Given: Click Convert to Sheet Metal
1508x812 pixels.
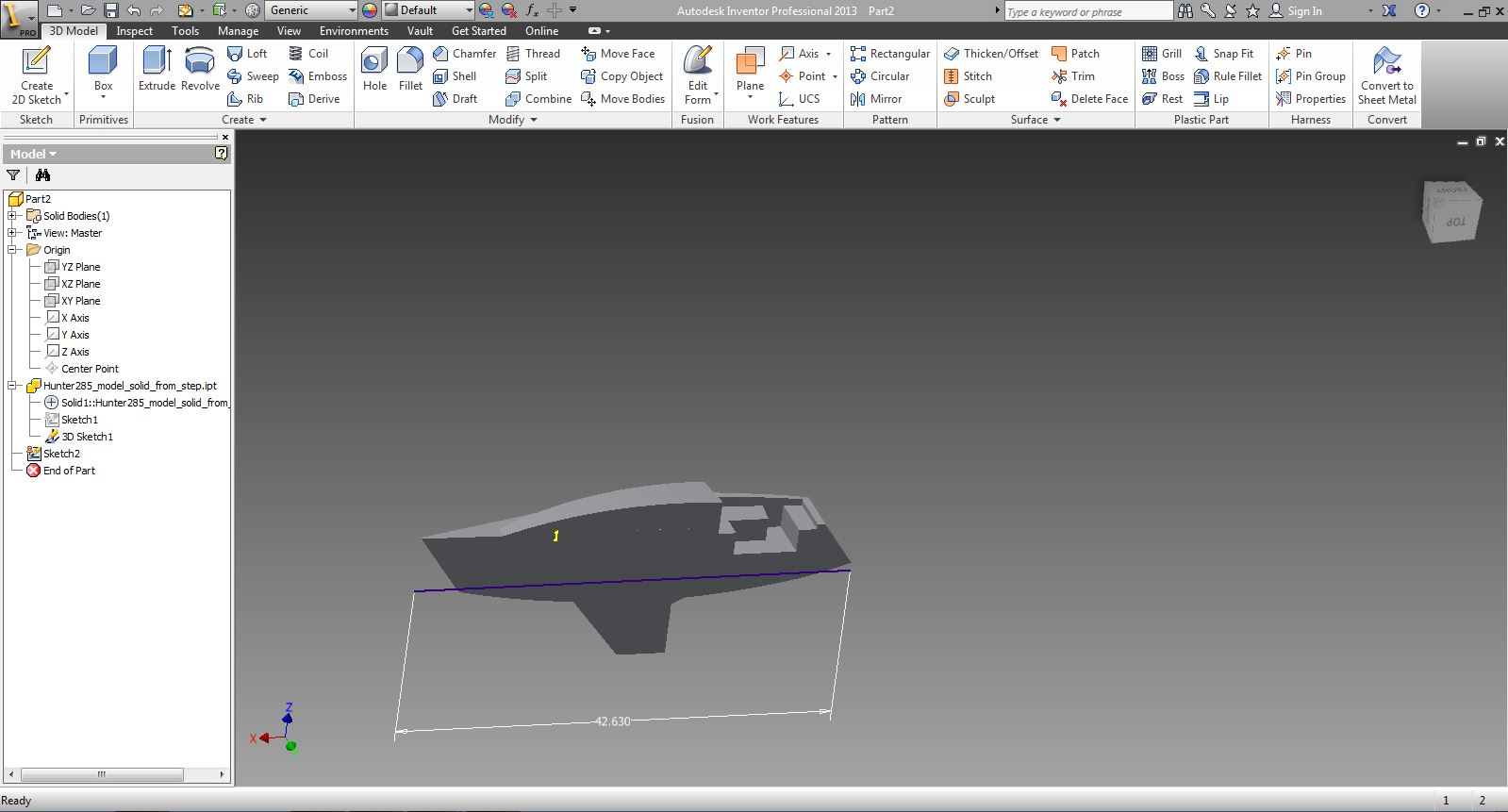Looking at the screenshot, I should [1386, 75].
